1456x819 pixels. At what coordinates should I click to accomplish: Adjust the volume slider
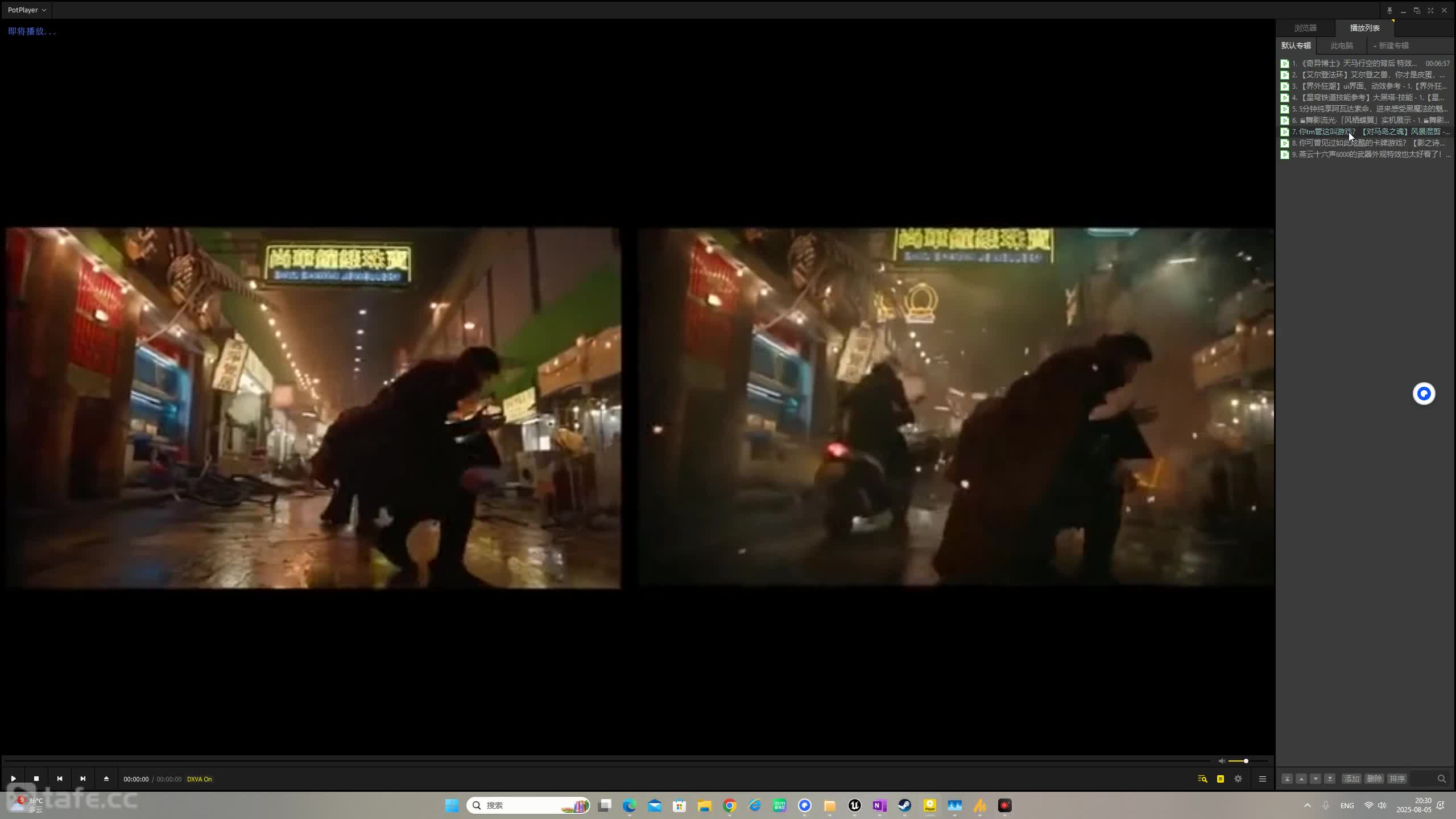[x=1248, y=761]
